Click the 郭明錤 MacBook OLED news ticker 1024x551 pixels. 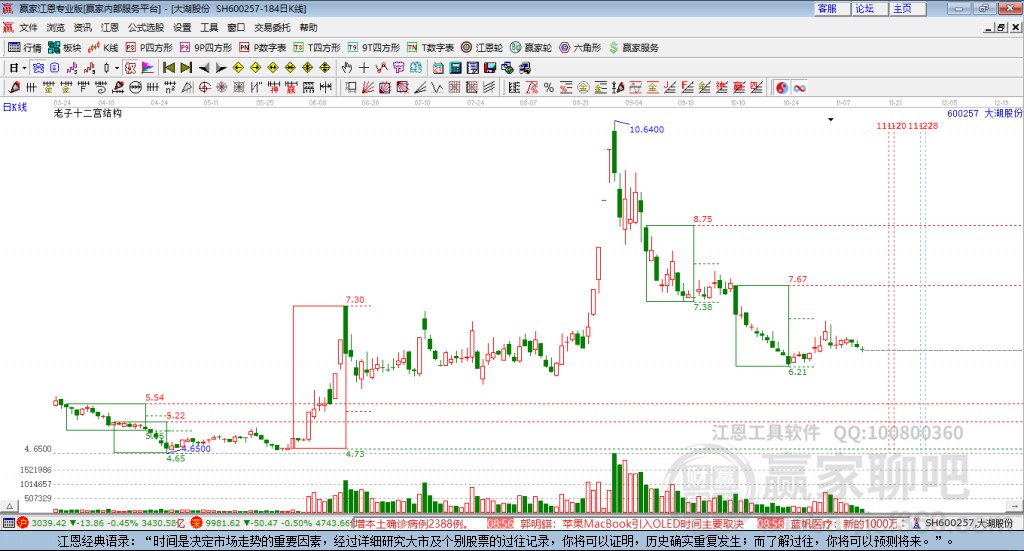click(632, 524)
